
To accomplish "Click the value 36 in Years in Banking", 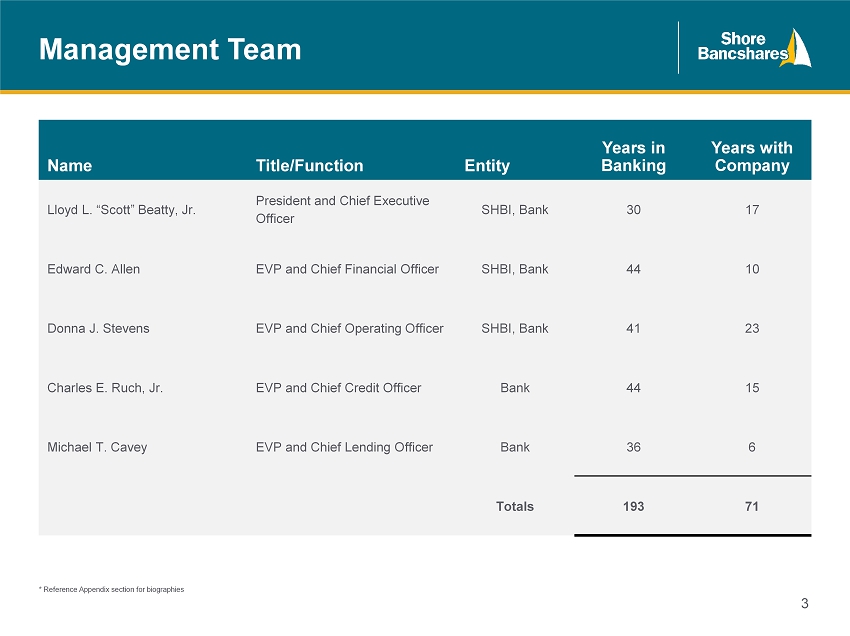I will pyautogui.click(x=633, y=447).
